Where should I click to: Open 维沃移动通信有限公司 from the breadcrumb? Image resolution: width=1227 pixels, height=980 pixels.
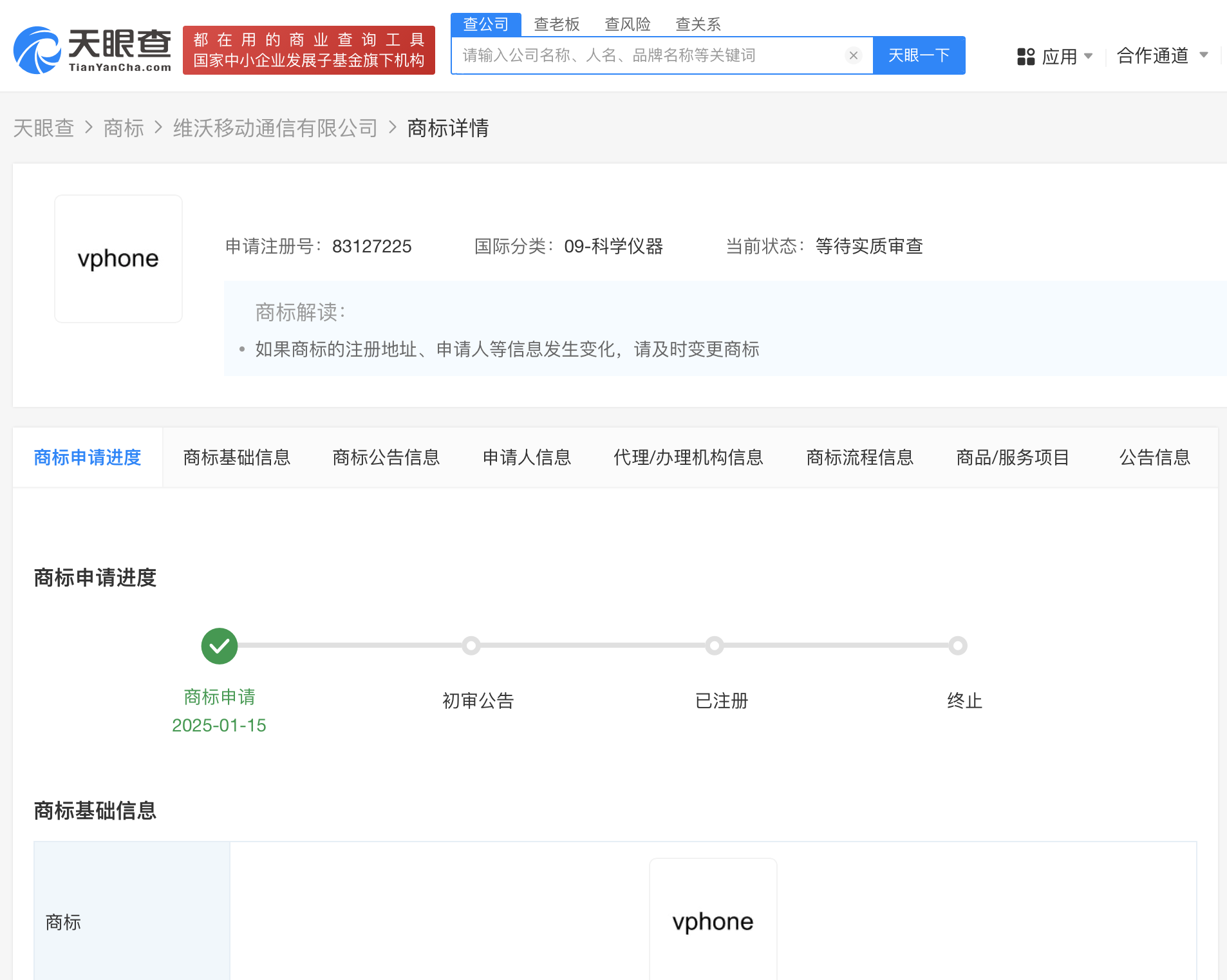tap(274, 128)
